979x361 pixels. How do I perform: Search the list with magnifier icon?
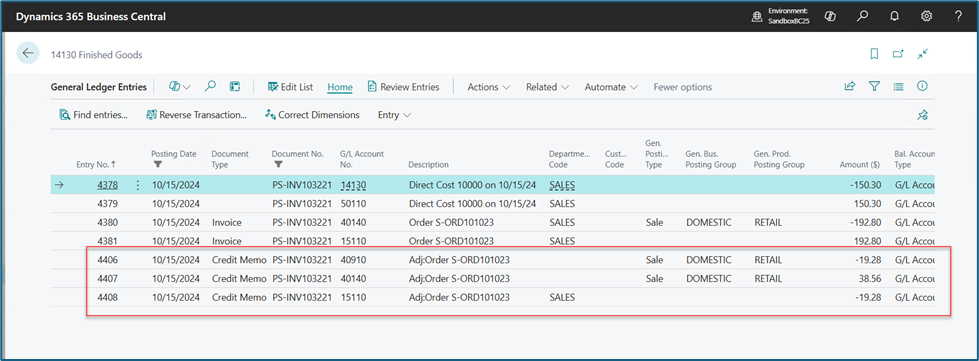pos(210,87)
